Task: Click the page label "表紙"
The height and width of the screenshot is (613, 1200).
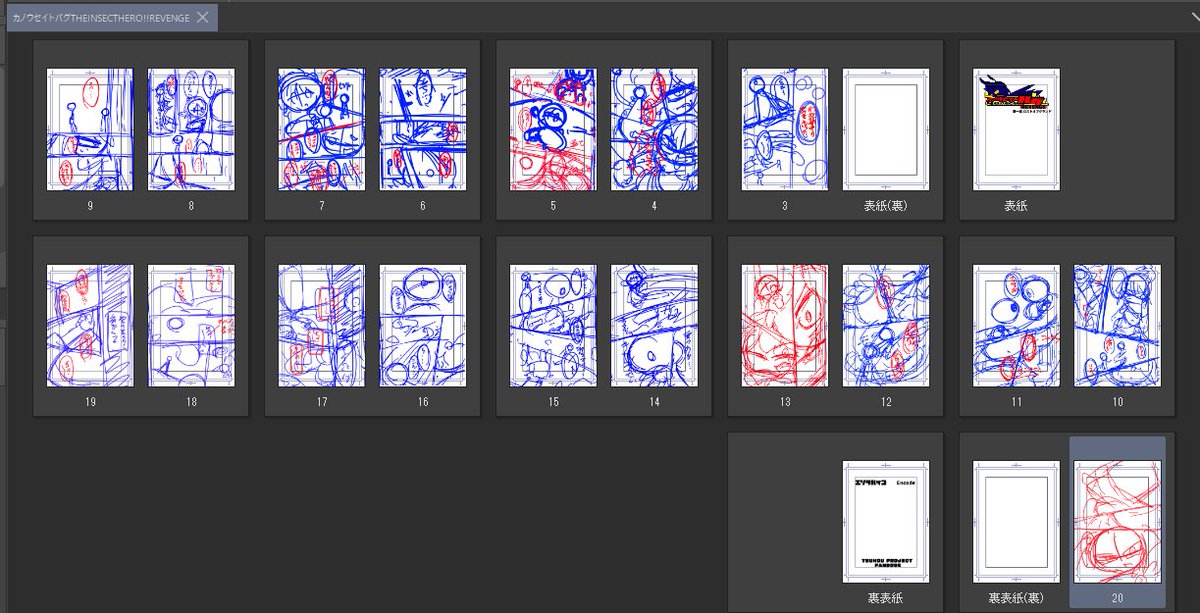Action: [x=1016, y=205]
